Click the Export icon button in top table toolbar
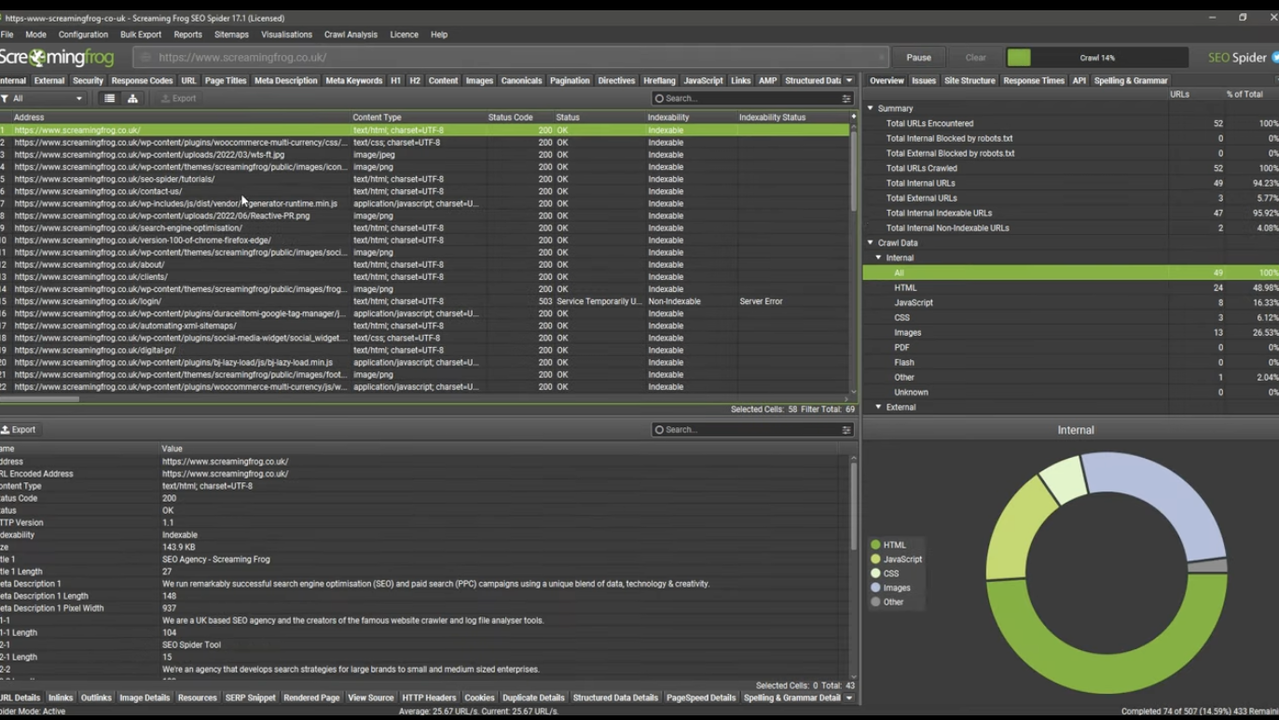This screenshot has height=720, width=1279. point(179,98)
